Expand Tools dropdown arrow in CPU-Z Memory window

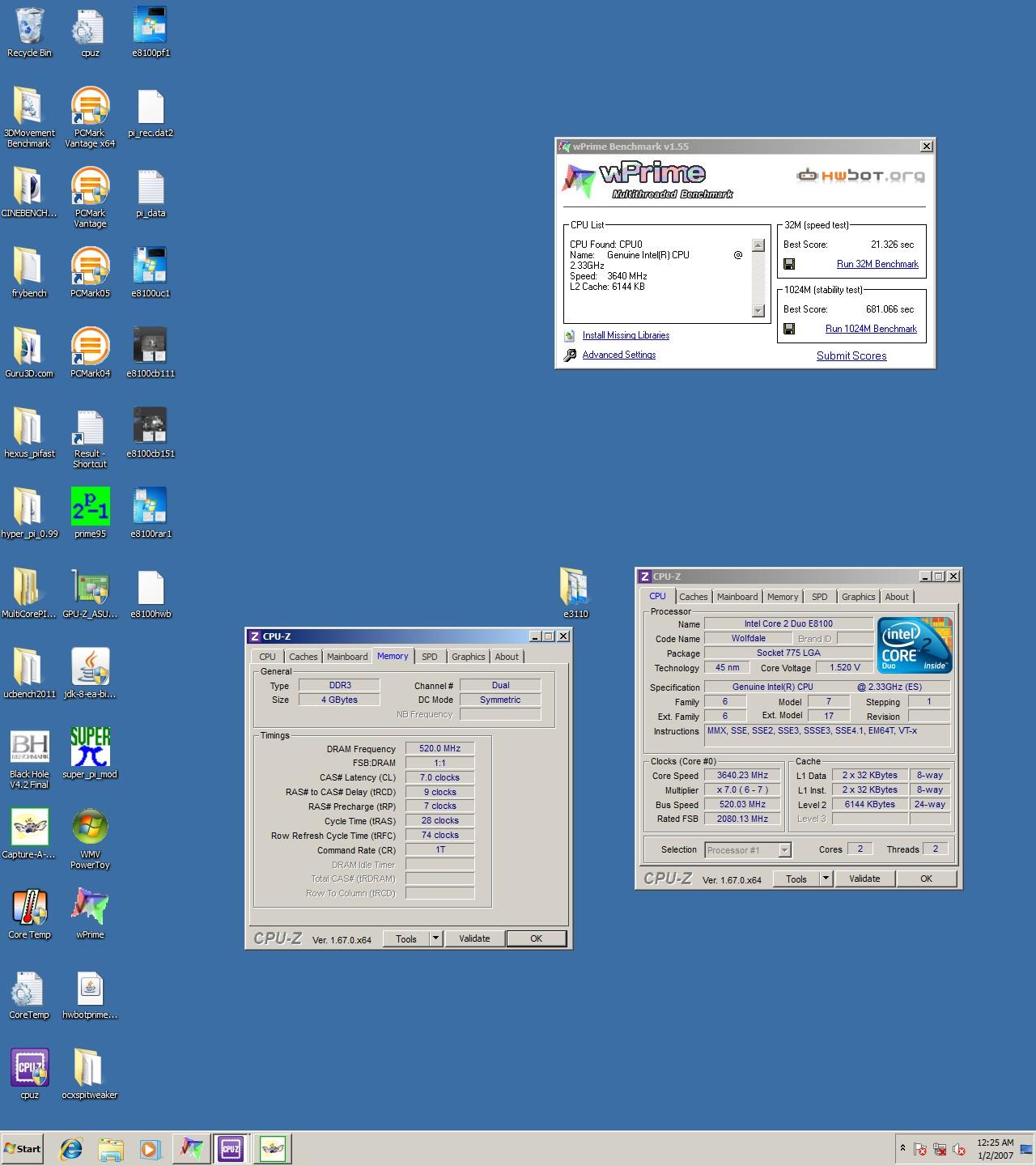click(435, 938)
